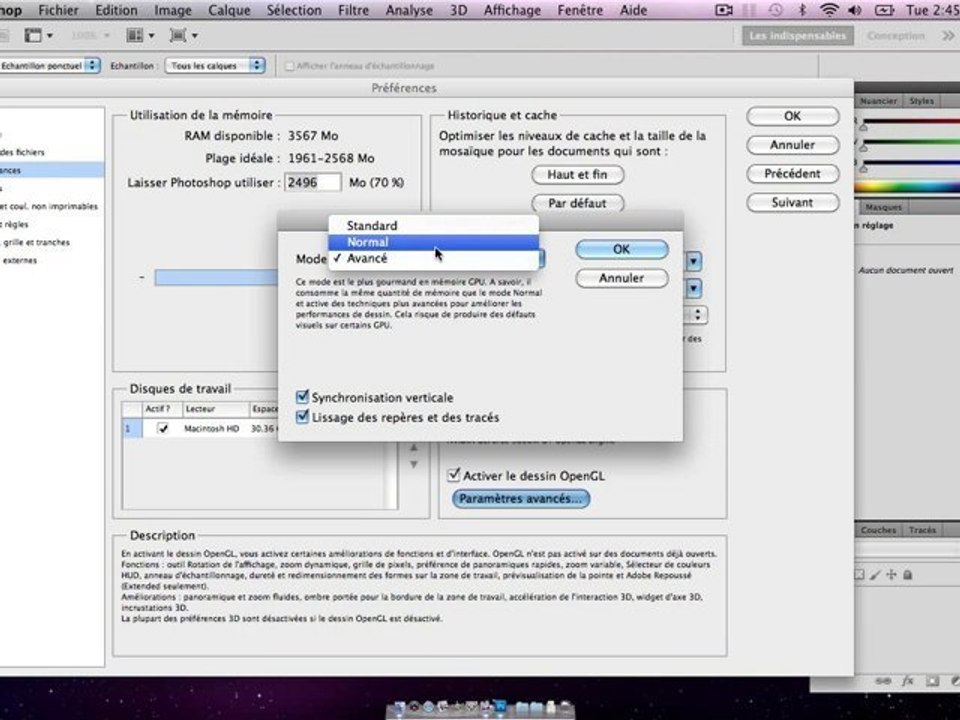Open the Time Machine menu bar icon
The height and width of the screenshot is (720, 960).
coord(776,10)
